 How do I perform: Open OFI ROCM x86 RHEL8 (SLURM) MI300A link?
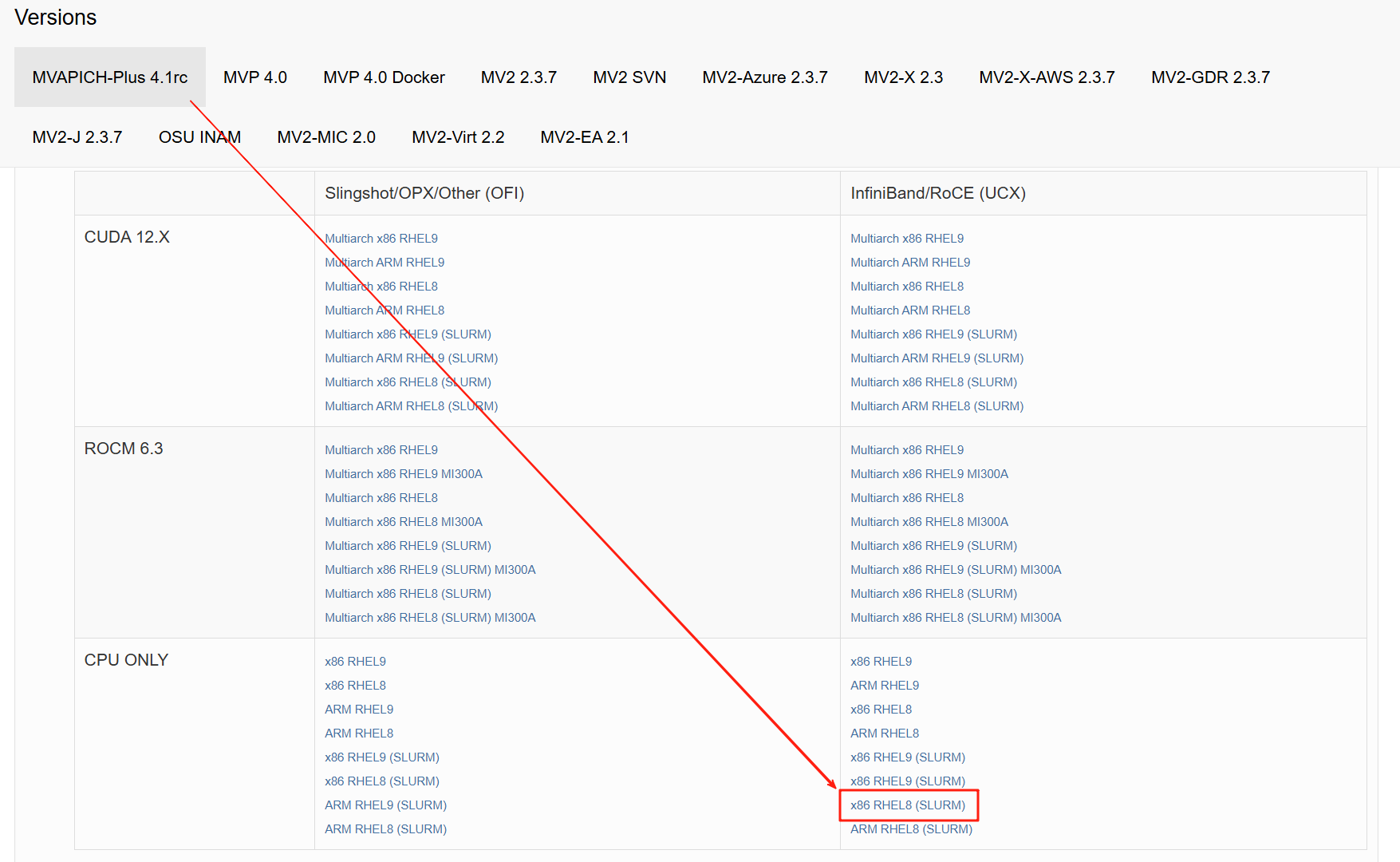[430, 618]
